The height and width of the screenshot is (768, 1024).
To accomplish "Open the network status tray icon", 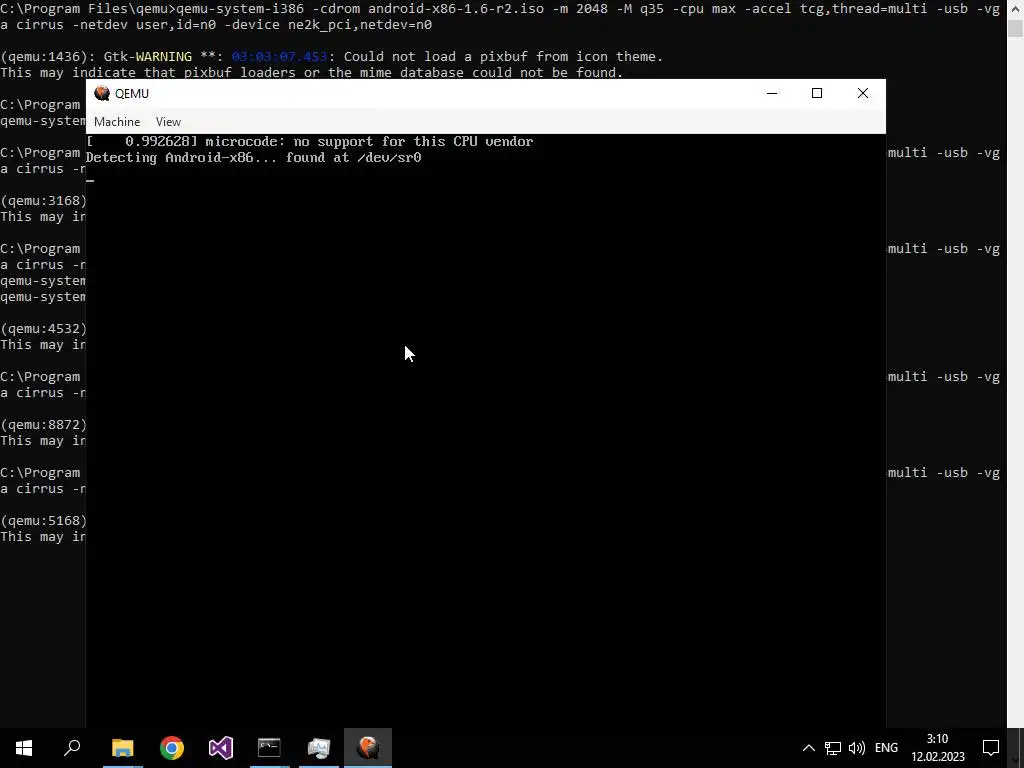I will [x=833, y=748].
